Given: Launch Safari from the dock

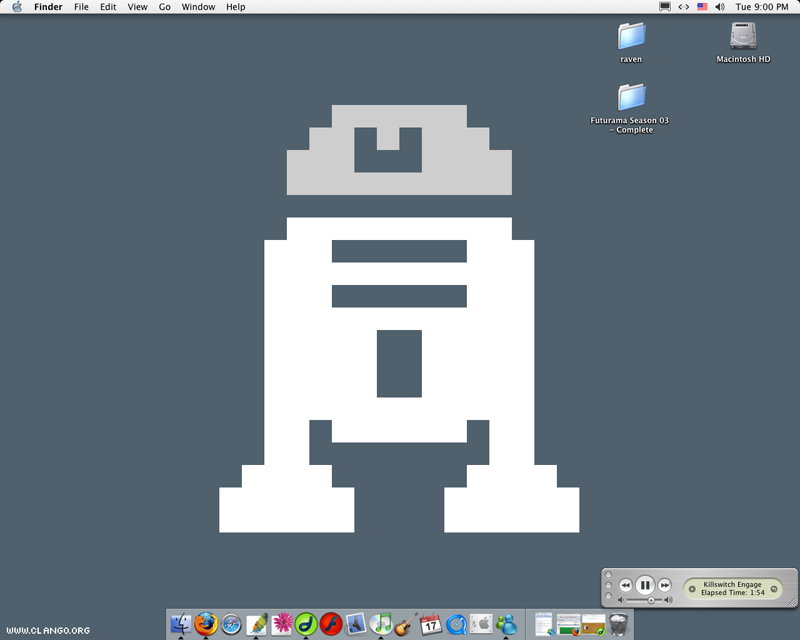Looking at the screenshot, I should (231, 624).
